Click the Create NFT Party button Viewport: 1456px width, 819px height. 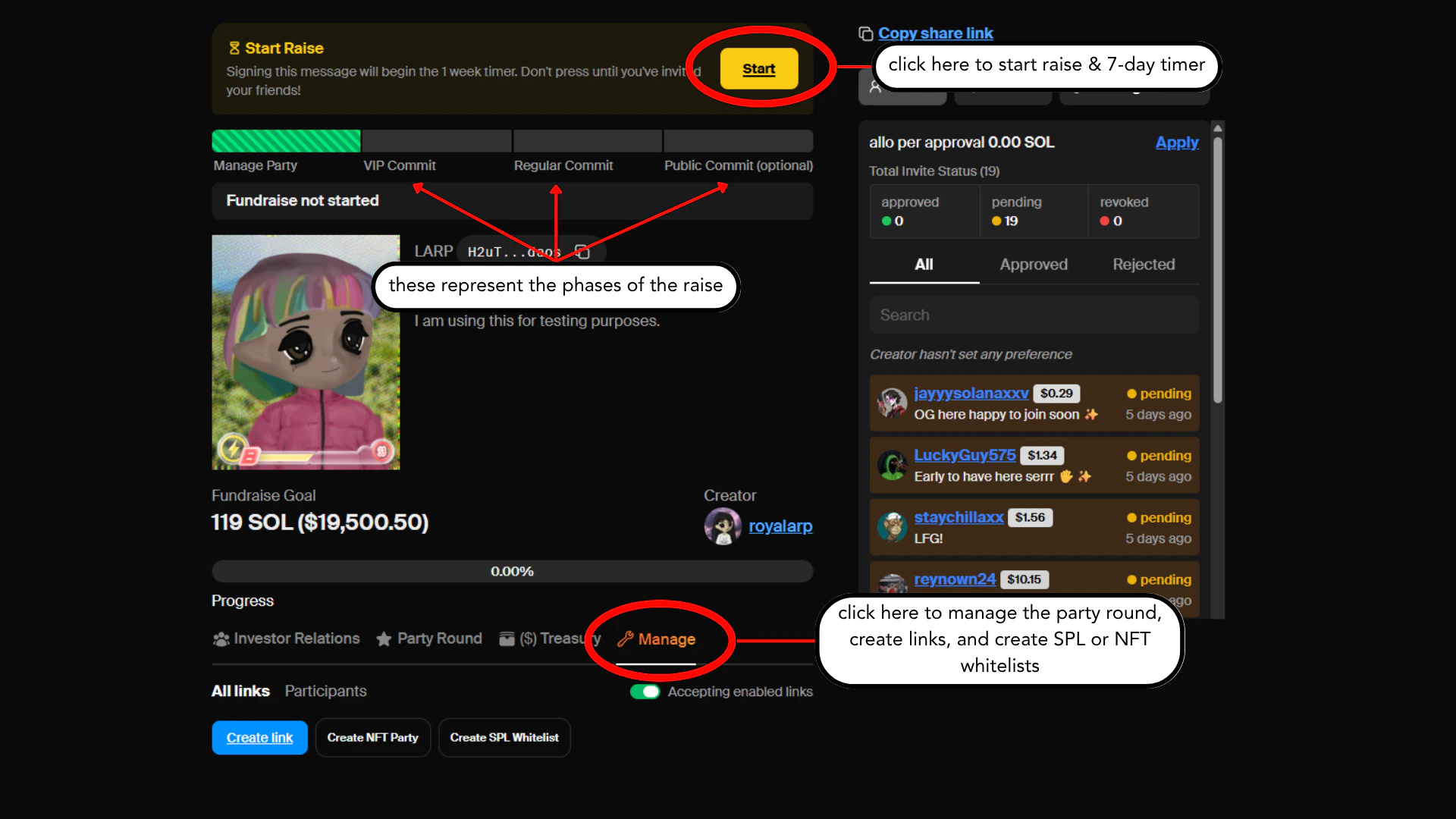[x=372, y=737]
